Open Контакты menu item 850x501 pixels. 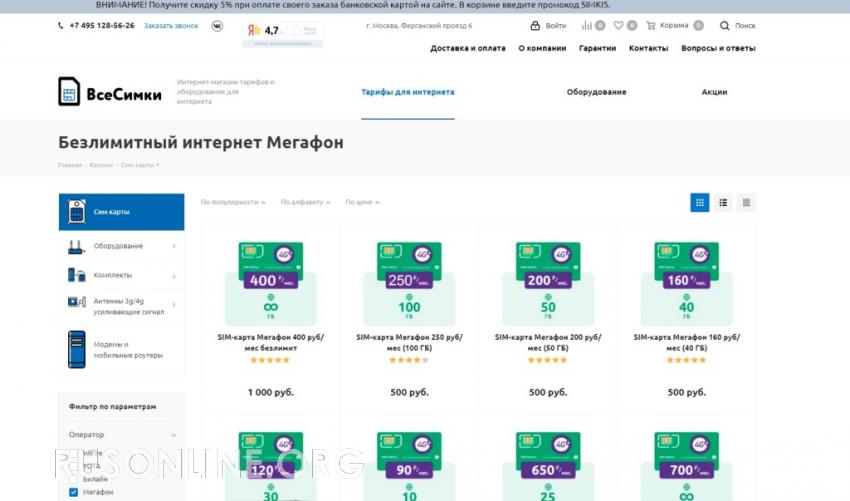648,48
